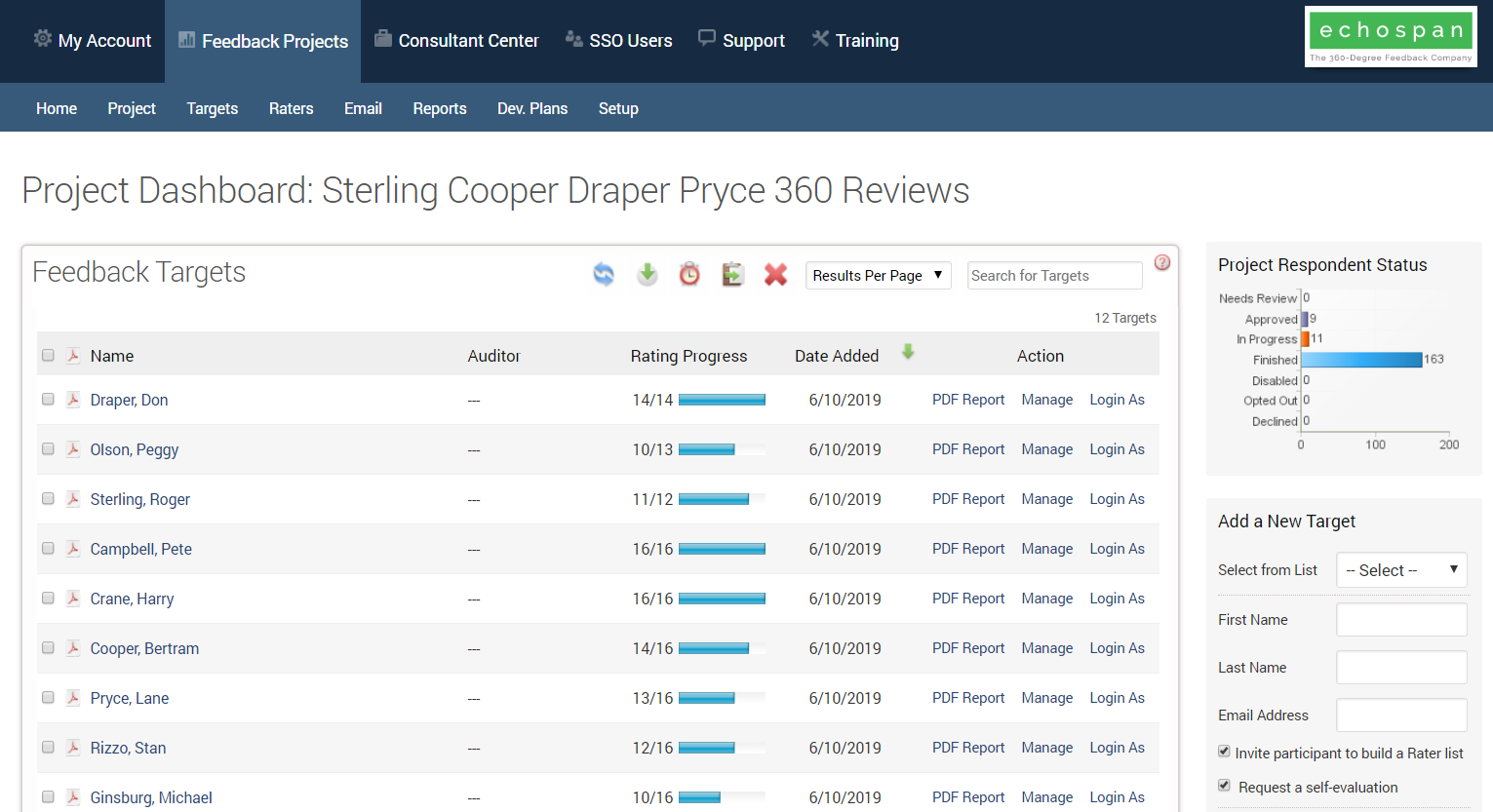Click the clipboard export icon

coord(732,275)
